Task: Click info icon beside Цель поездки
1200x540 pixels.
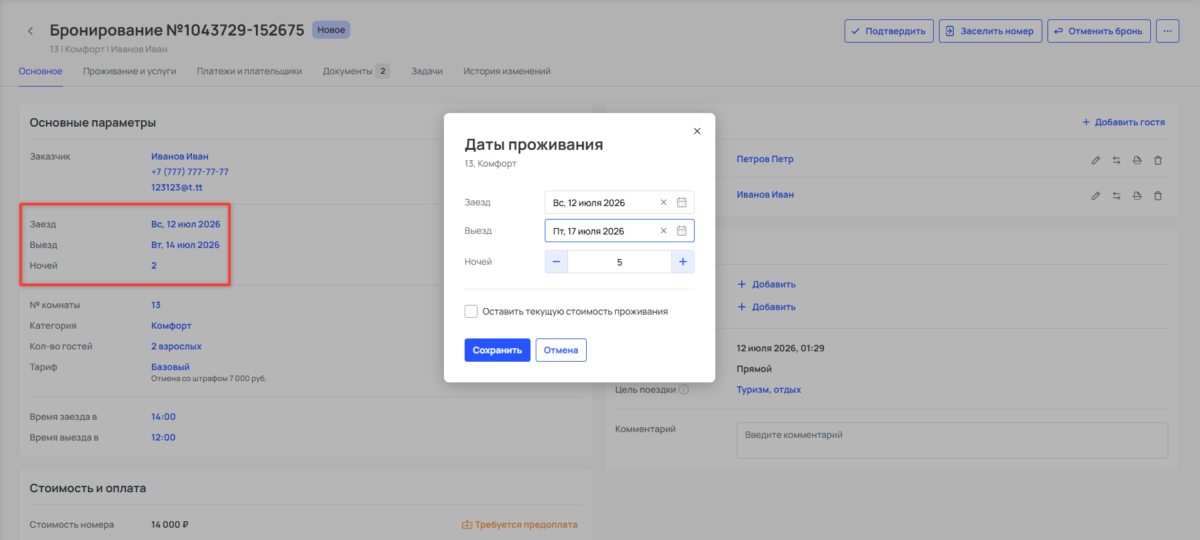Action: [683, 390]
